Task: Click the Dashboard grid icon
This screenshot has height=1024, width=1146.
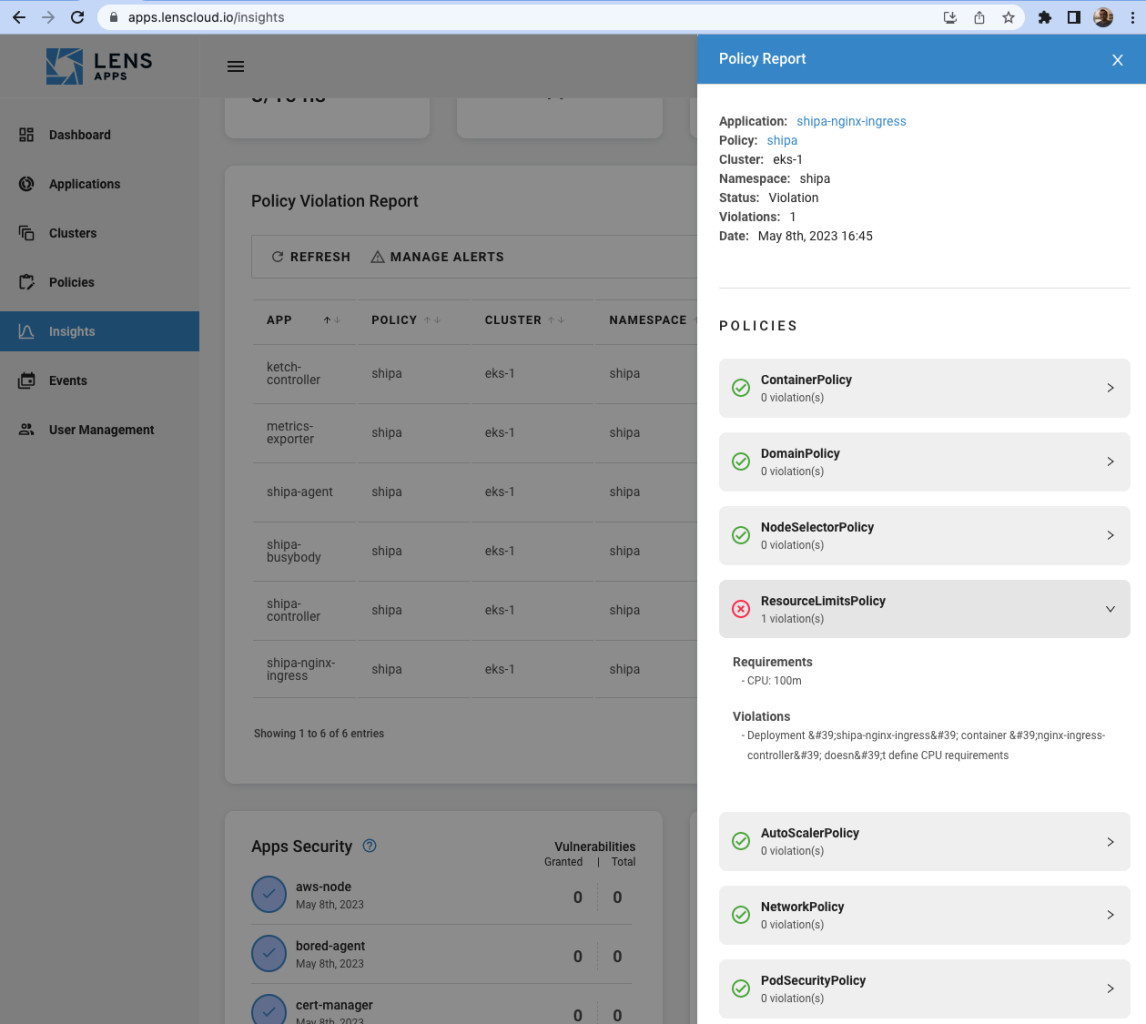Action: click(26, 134)
